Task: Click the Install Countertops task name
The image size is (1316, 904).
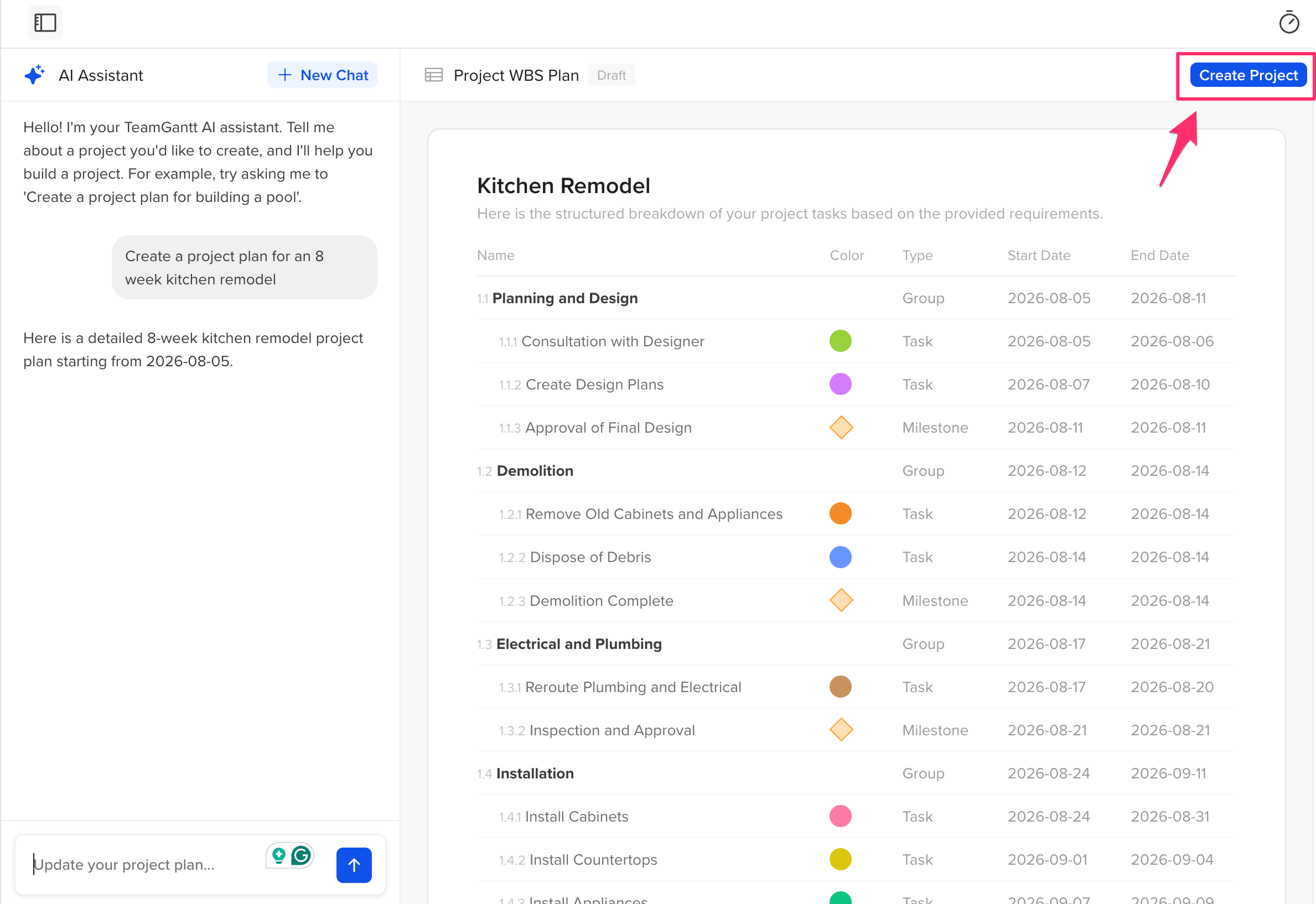Action: click(593, 859)
